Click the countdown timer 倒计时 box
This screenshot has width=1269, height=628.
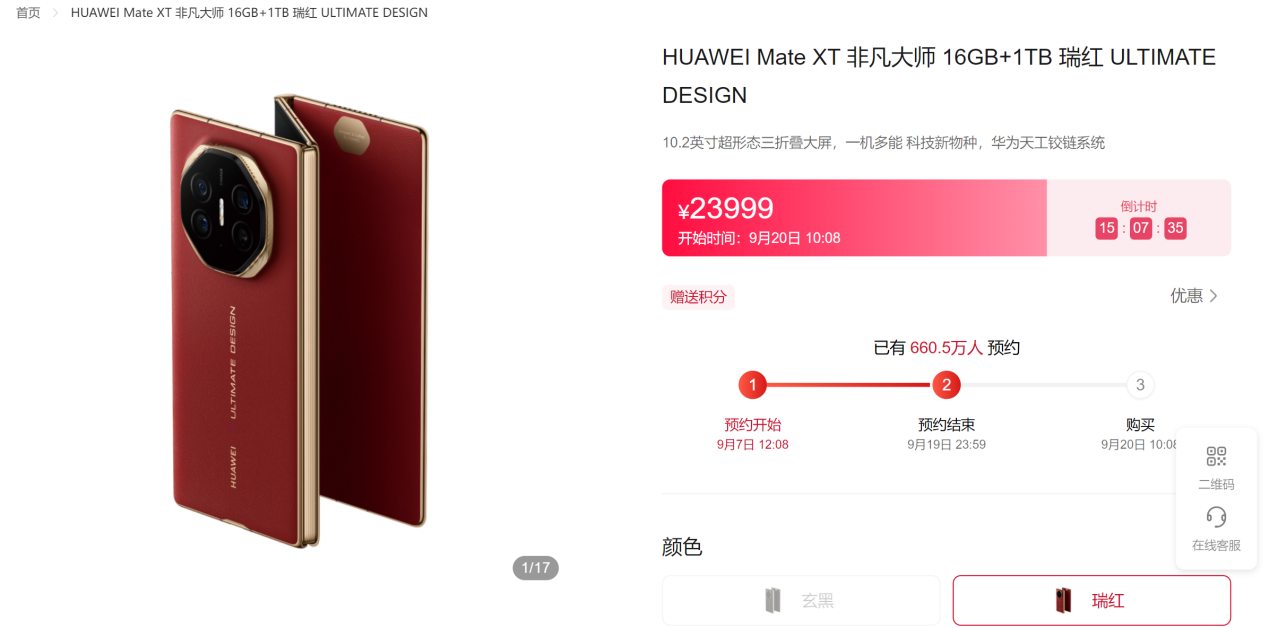(1139, 218)
